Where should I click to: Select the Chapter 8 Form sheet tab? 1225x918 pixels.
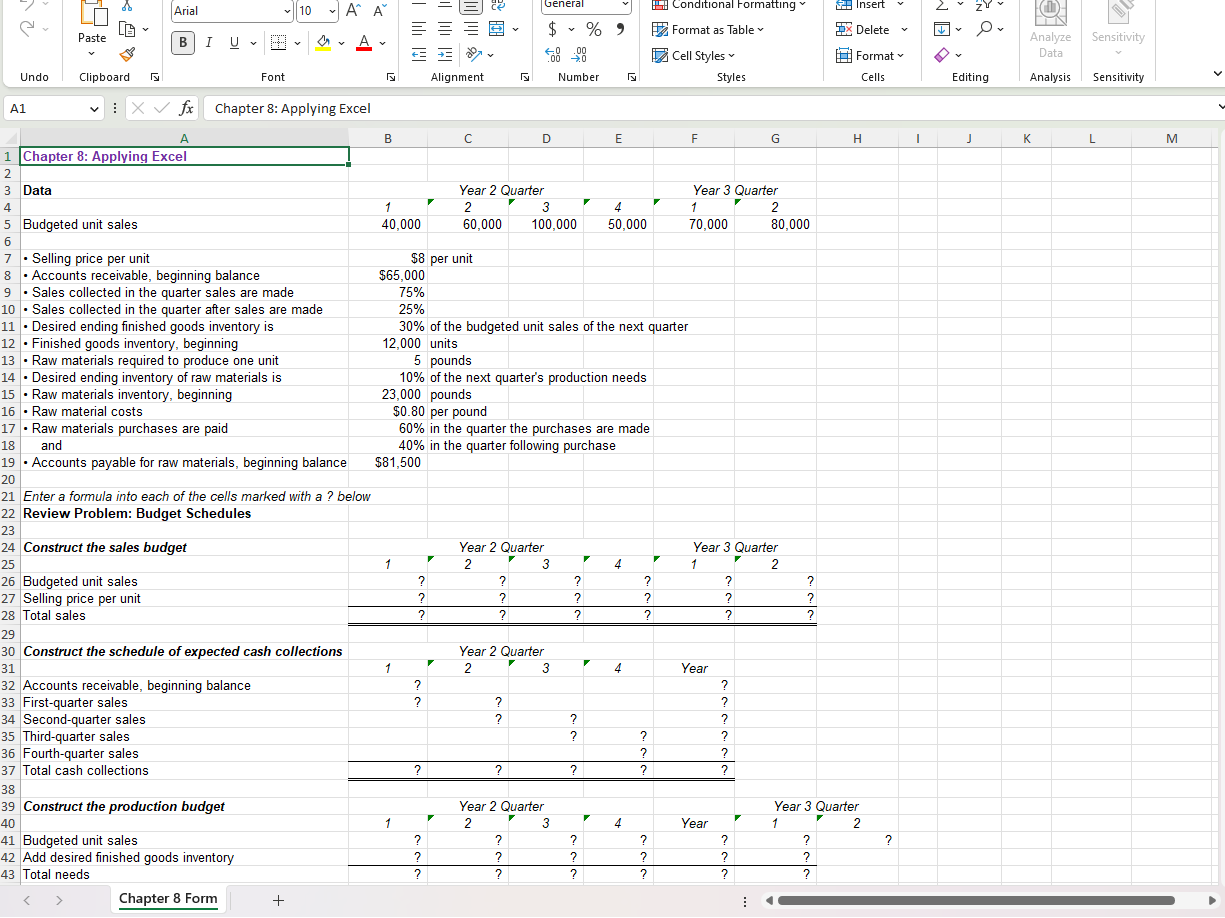pyautogui.click(x=167, y=899)
